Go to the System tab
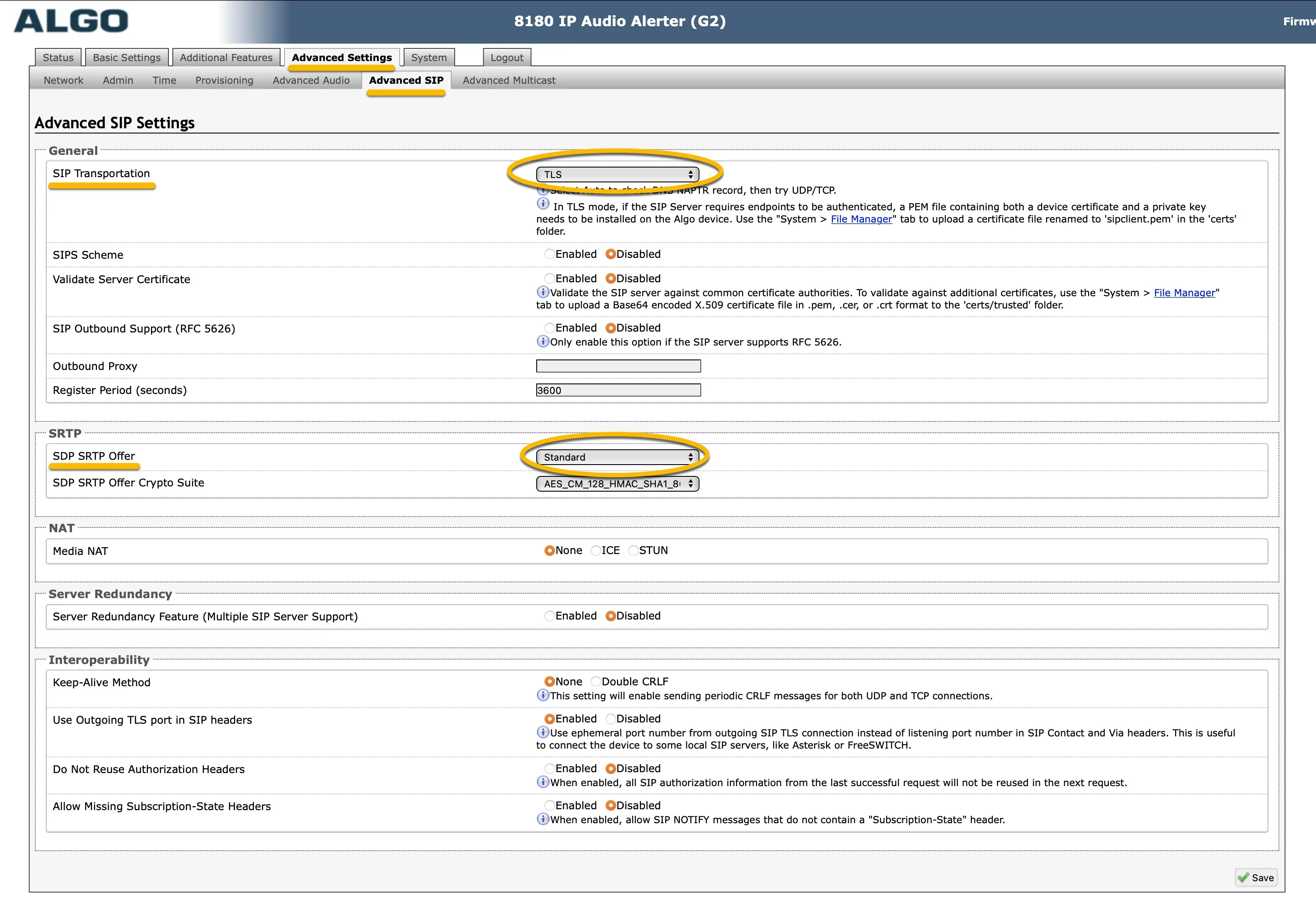This screenshot has width=1316, height=910. pos(429,58)
